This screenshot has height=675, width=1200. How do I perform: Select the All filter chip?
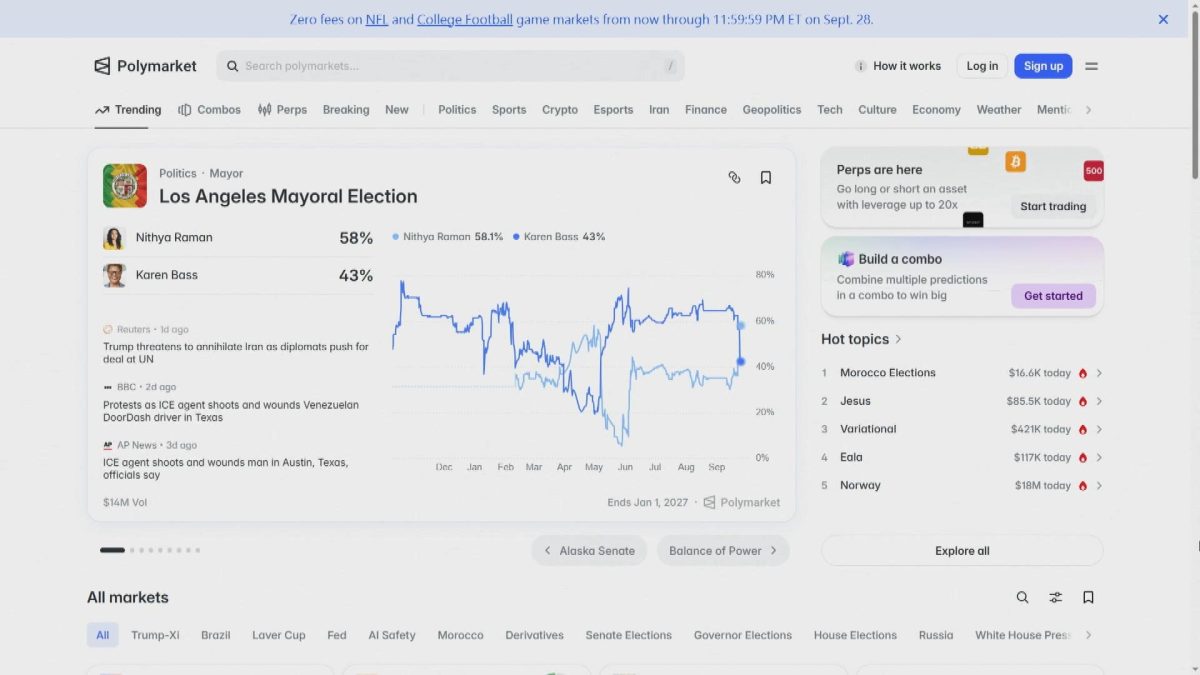tap(102, 635)
